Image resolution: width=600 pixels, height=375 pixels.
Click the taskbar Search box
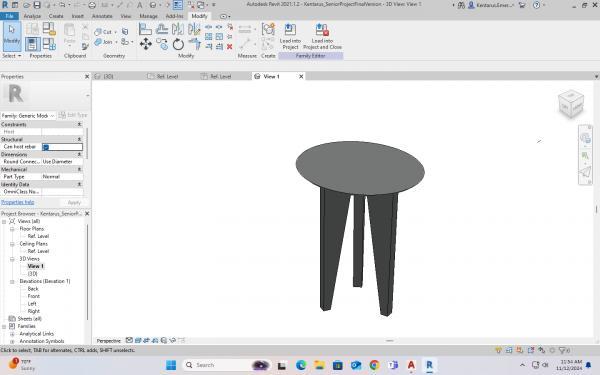click(x=226, y=365)
